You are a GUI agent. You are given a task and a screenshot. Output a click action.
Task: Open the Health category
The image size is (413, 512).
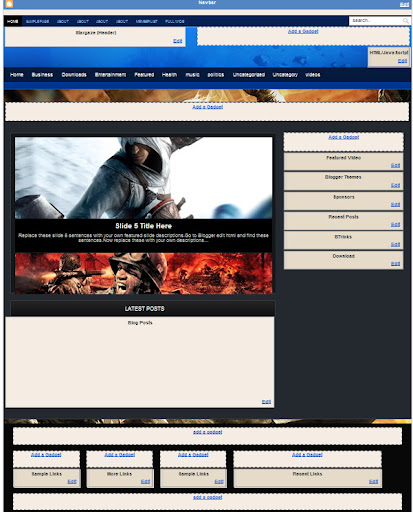tap(169, 75)
